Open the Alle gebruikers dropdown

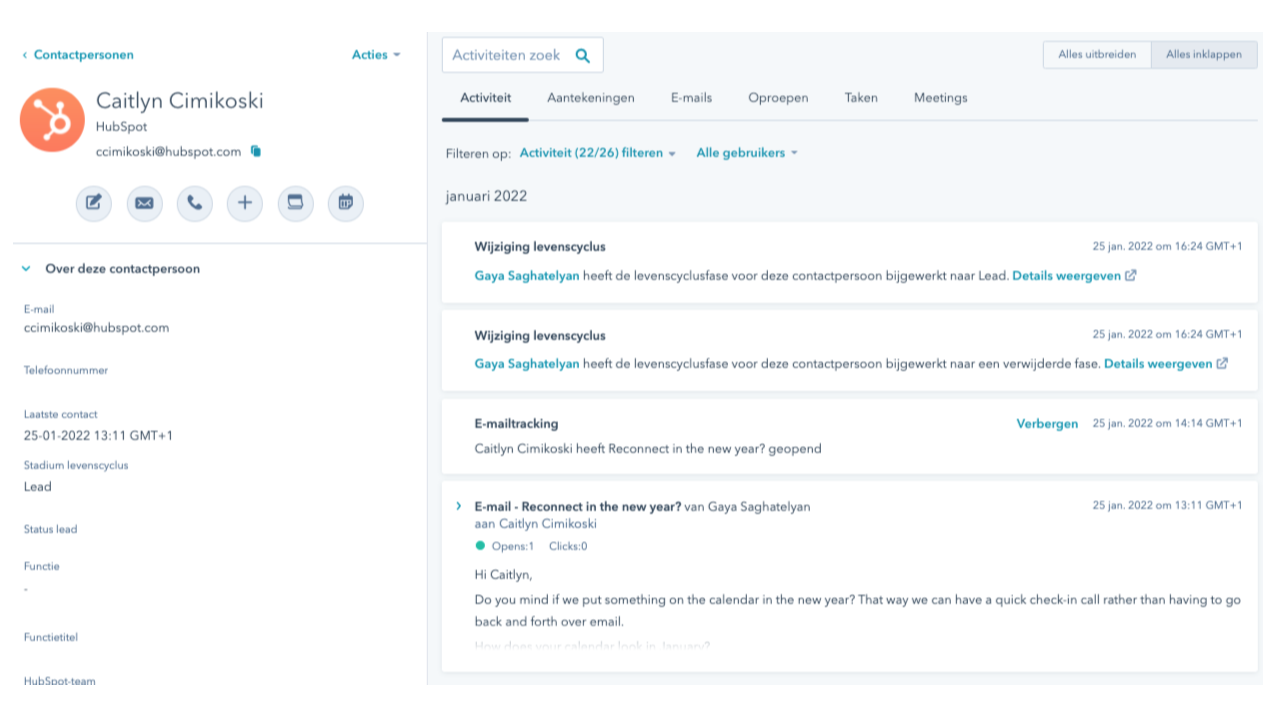coord(747,153)
